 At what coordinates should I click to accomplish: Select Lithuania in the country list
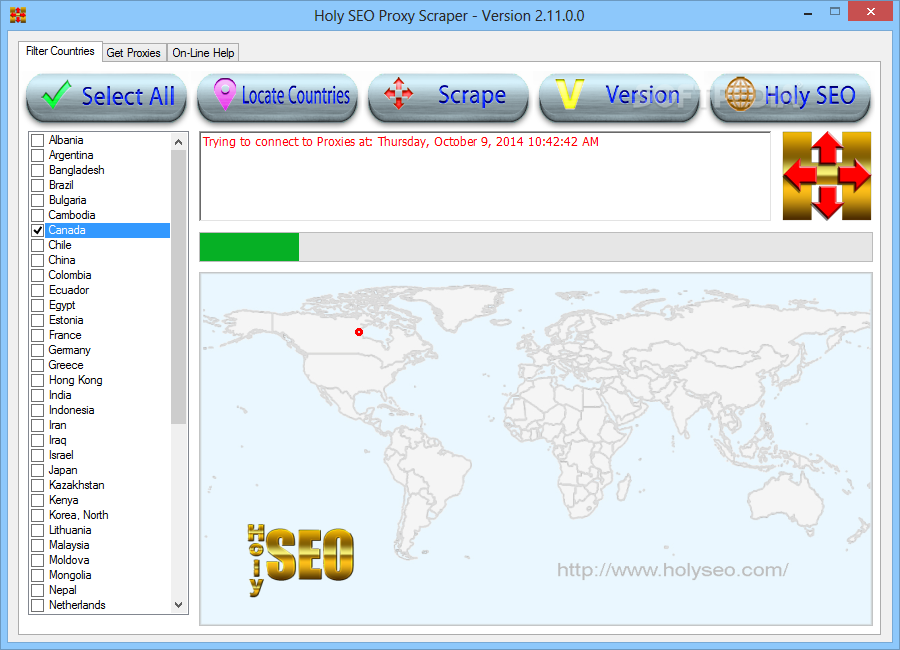pos(70,530)
